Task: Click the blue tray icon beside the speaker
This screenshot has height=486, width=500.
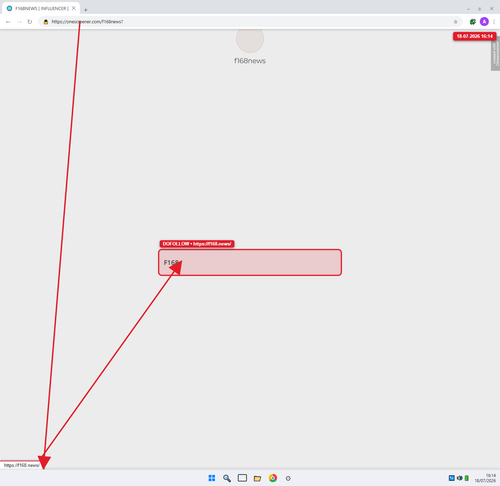Action: point(452,478)
